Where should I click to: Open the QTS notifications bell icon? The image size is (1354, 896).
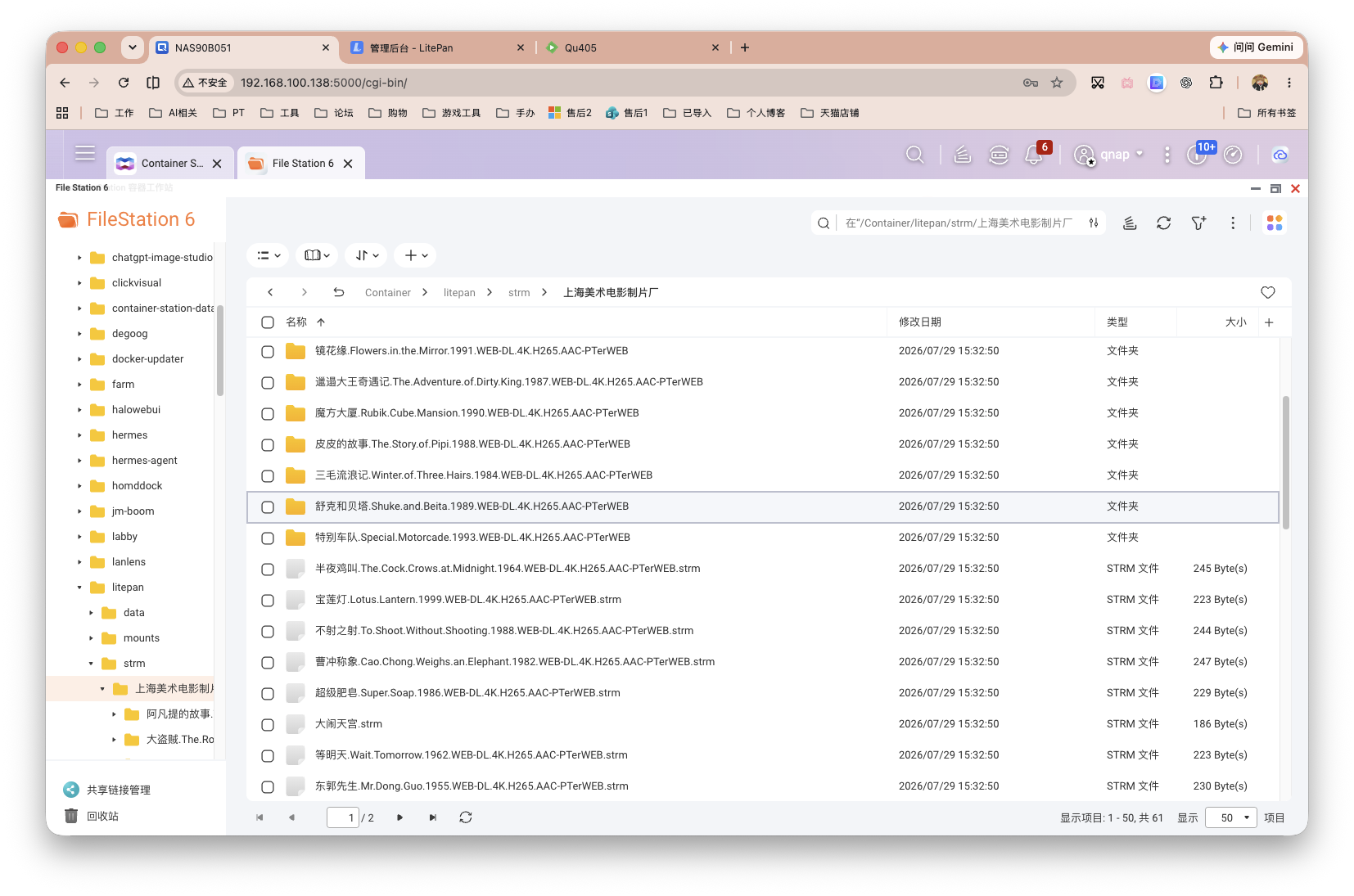(x=1033, y=155)
